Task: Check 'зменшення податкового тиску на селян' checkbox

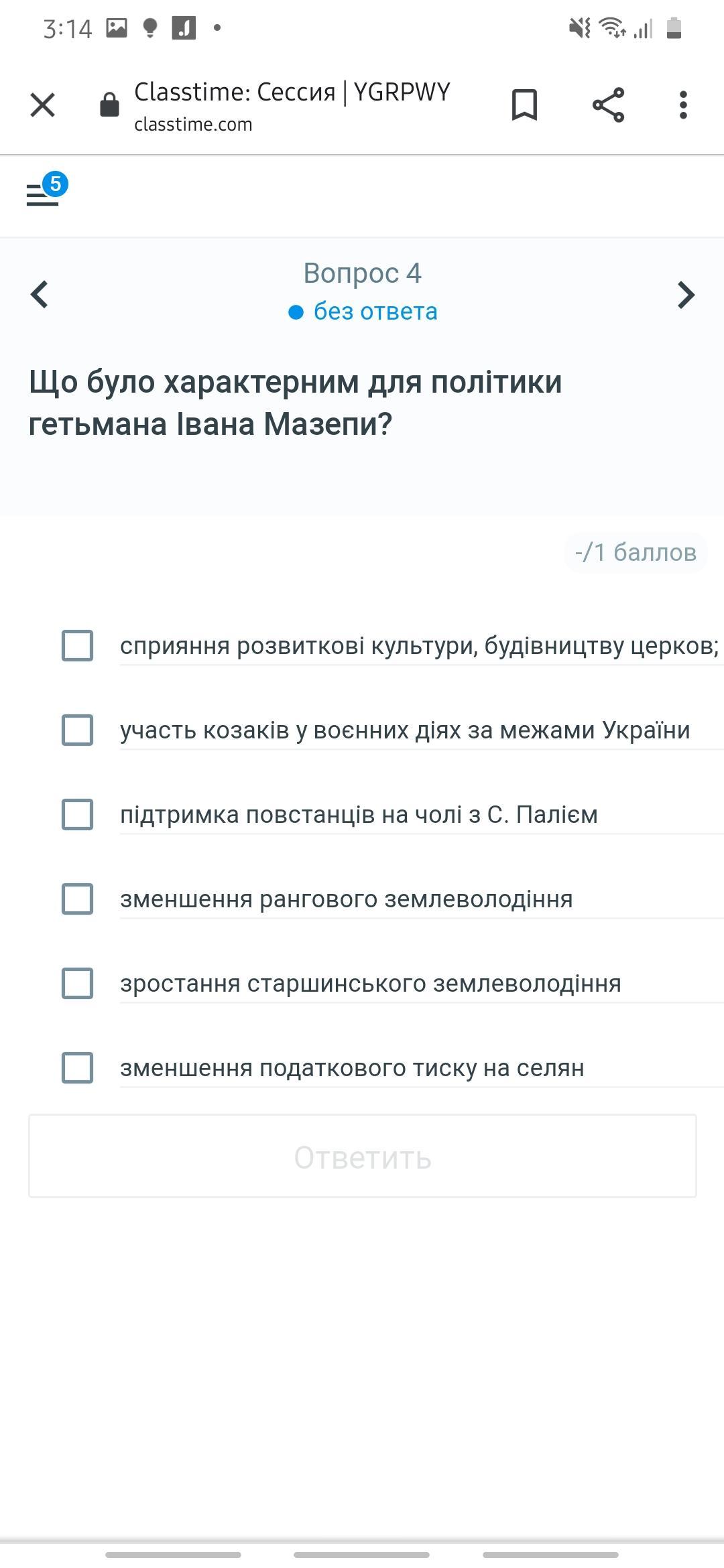Action: click(x=77, y=1067)
